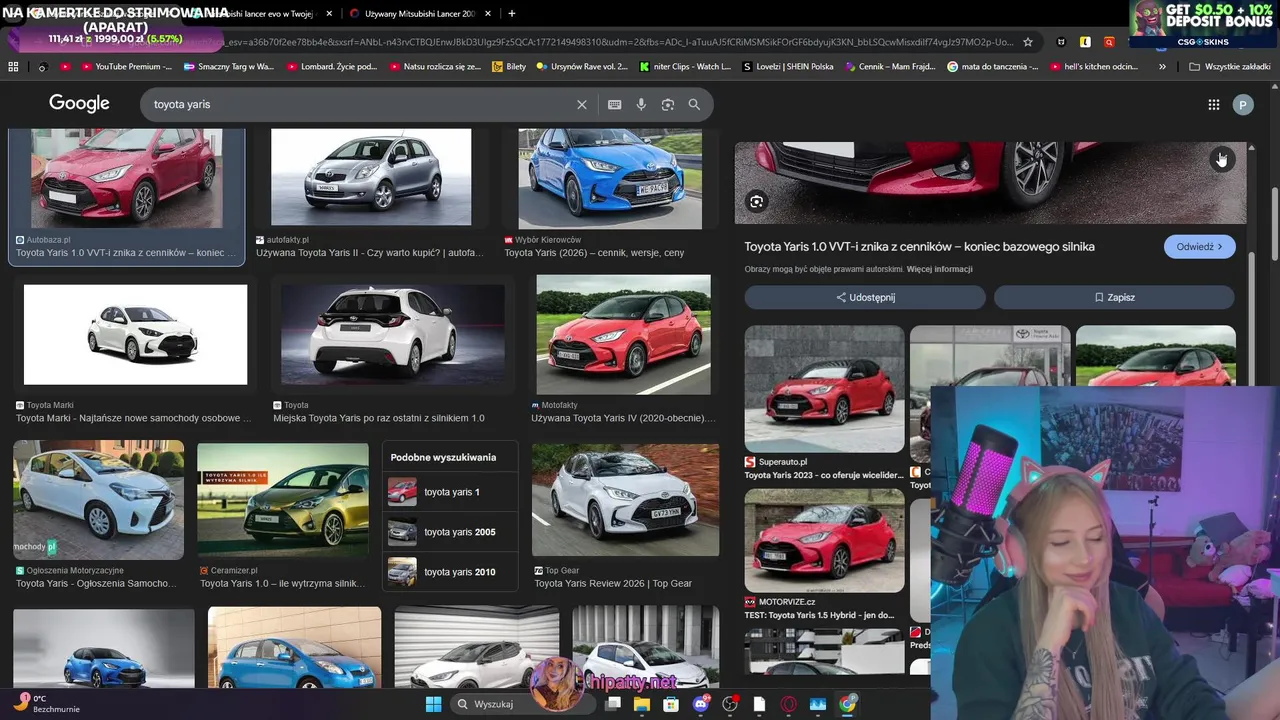Open the Chrome apps shortcut on bookmarks bar
This screenshot has height=720, width=1280.
click(x=13, y=67)
